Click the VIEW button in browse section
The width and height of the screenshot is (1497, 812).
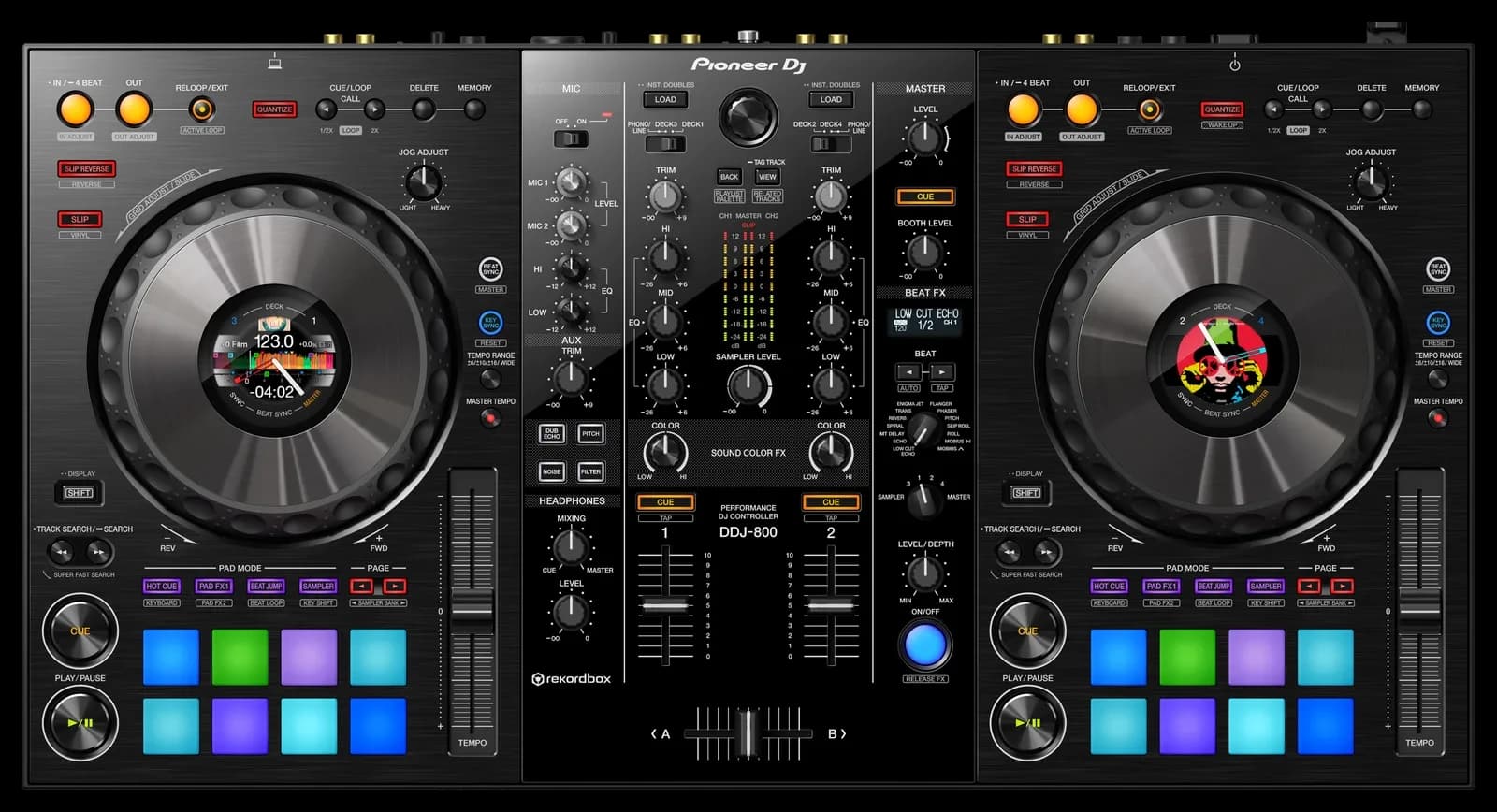tap(767, 176)
